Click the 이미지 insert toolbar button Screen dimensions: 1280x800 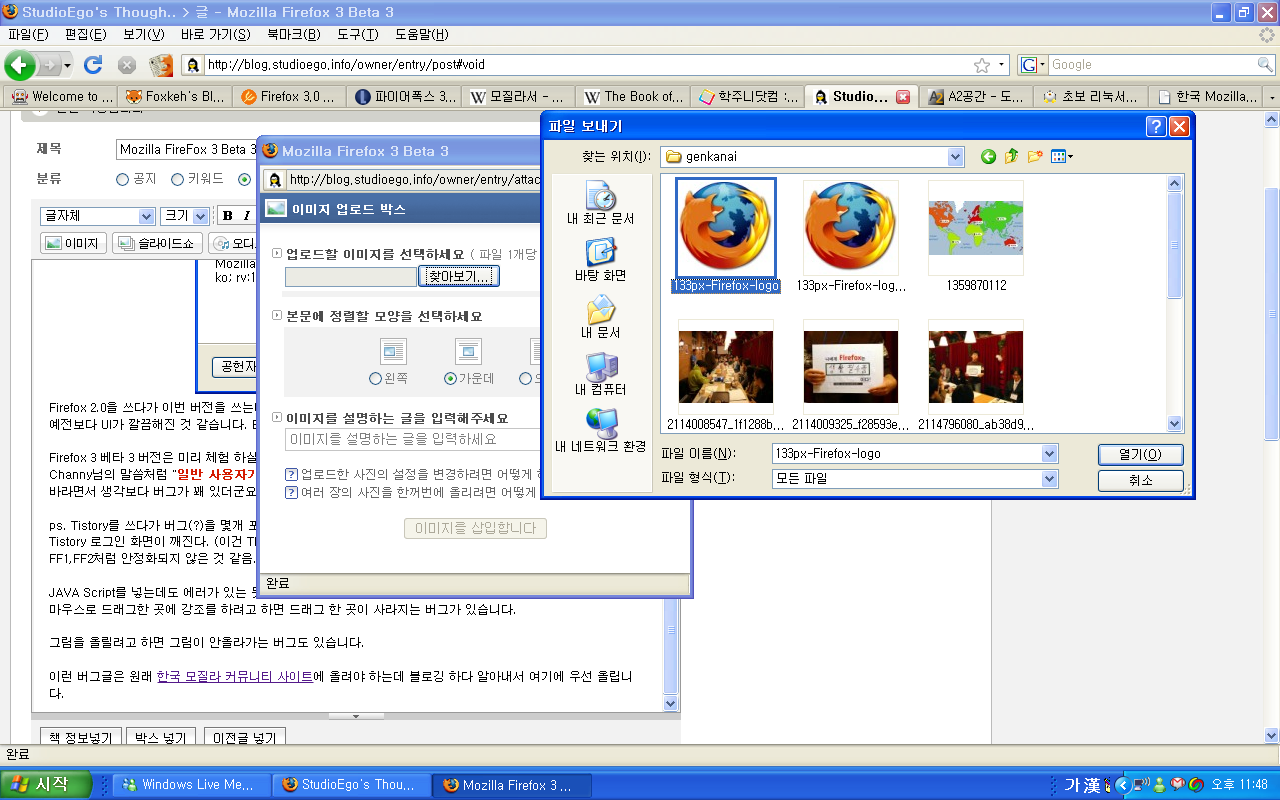point(73,243)
